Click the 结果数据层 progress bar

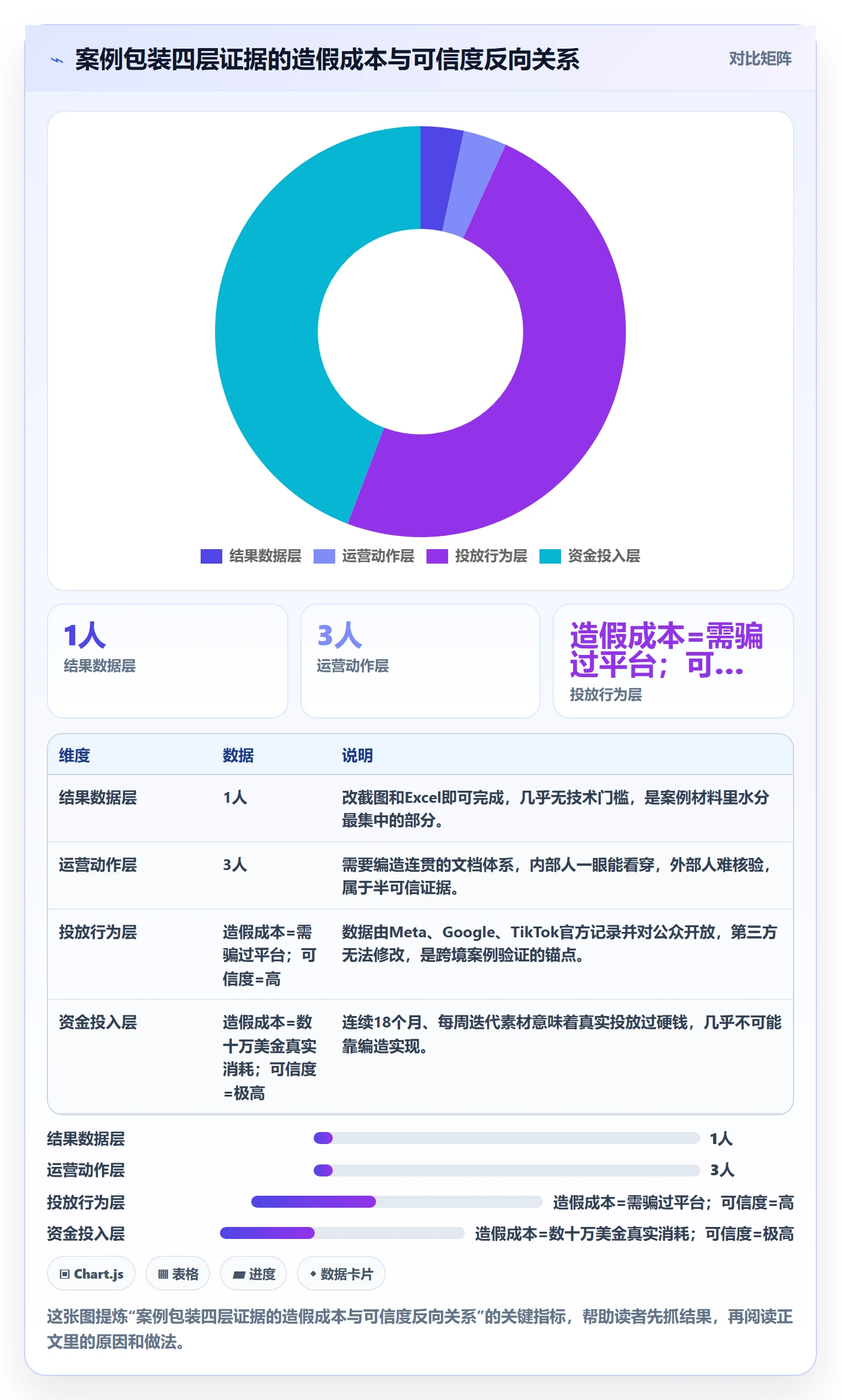coord(507,1138)
